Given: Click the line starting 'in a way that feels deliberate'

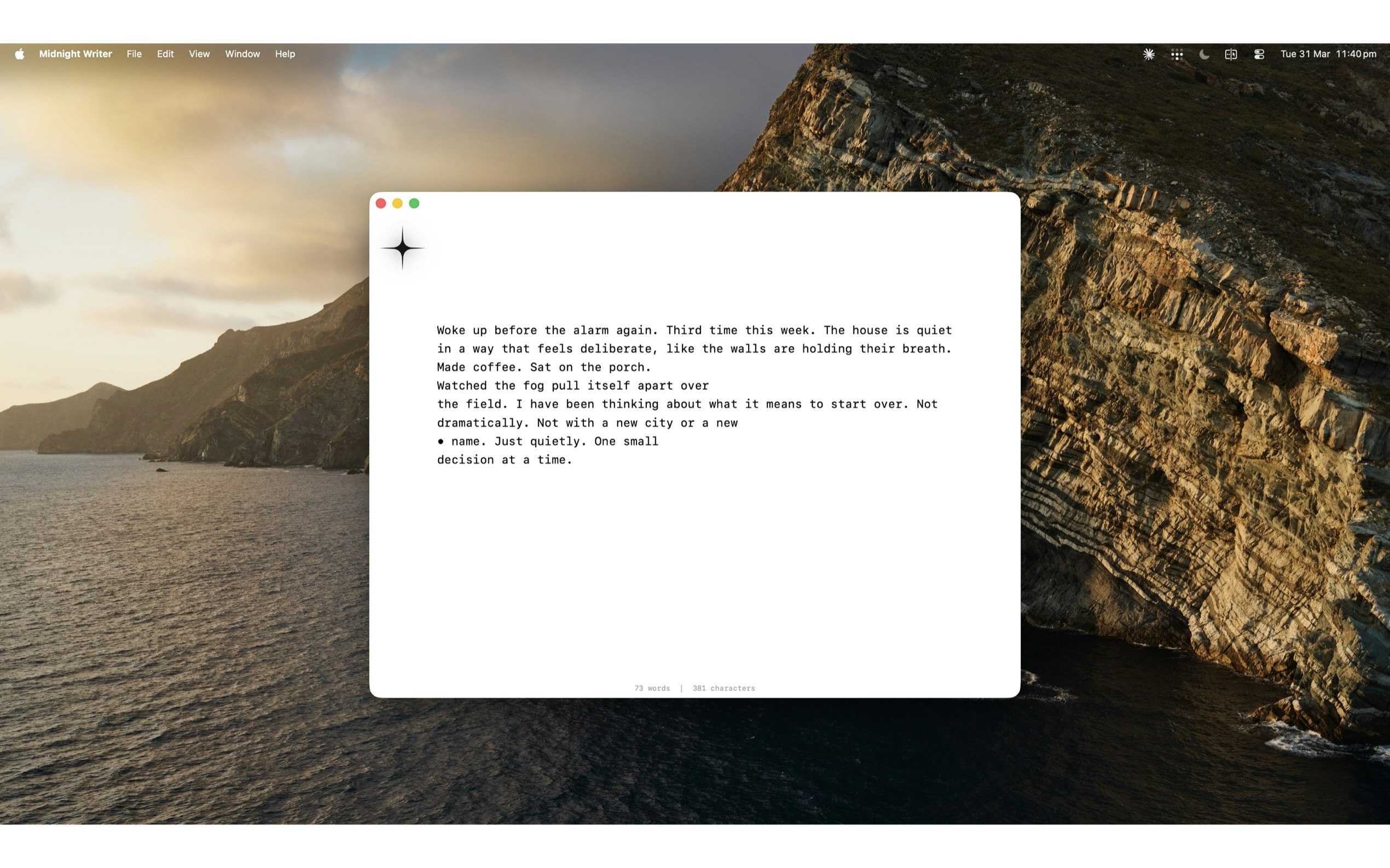Looking at the screenshot, I should [x=694, y=348].
